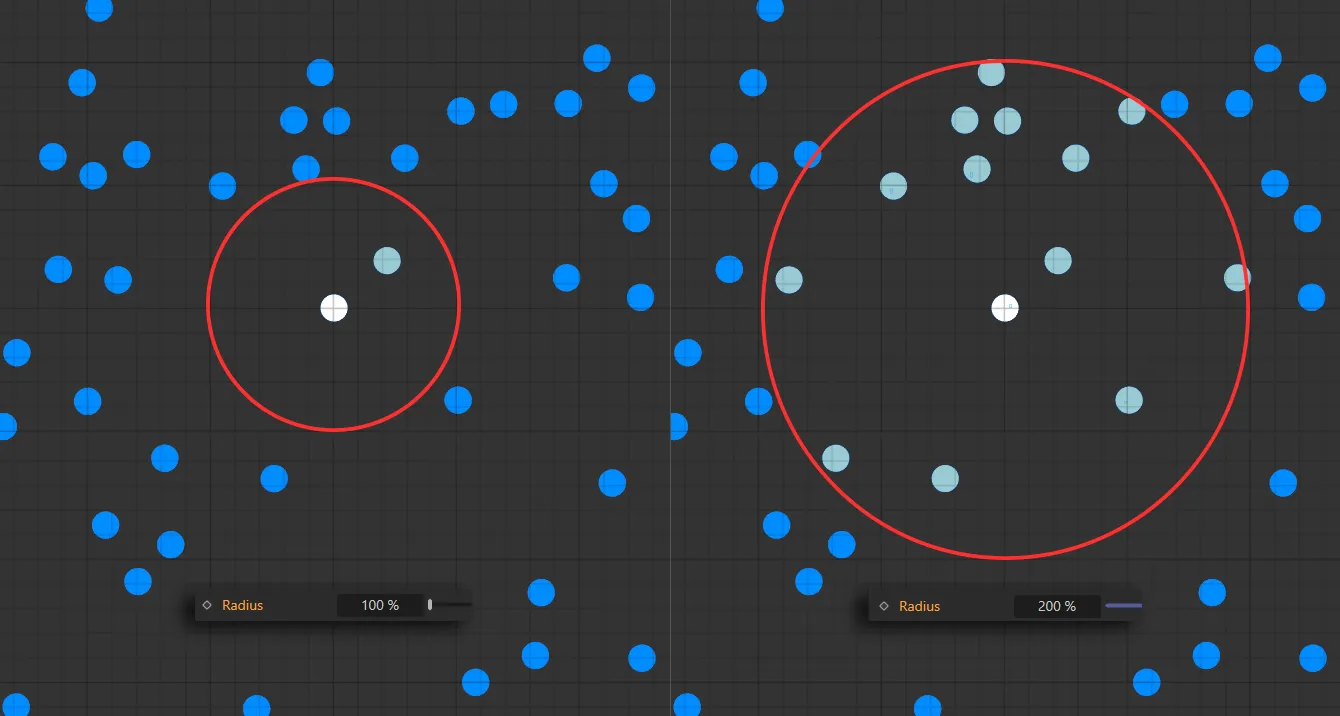
Task: Click the purple slider track next to 200 %
Action: point(1122,605)
